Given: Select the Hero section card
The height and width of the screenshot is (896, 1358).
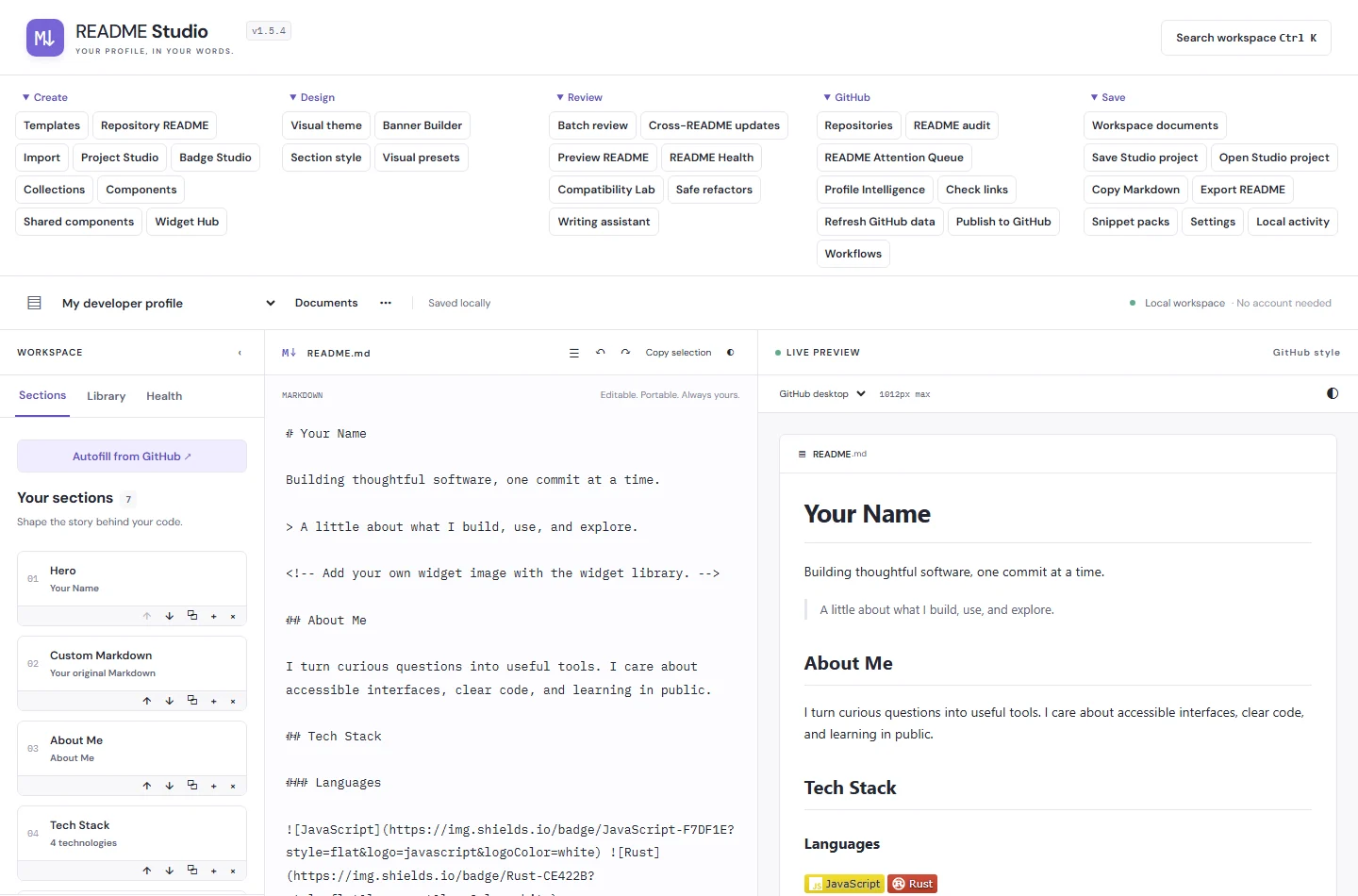Looking at the screenshot, I should [132, 579].
